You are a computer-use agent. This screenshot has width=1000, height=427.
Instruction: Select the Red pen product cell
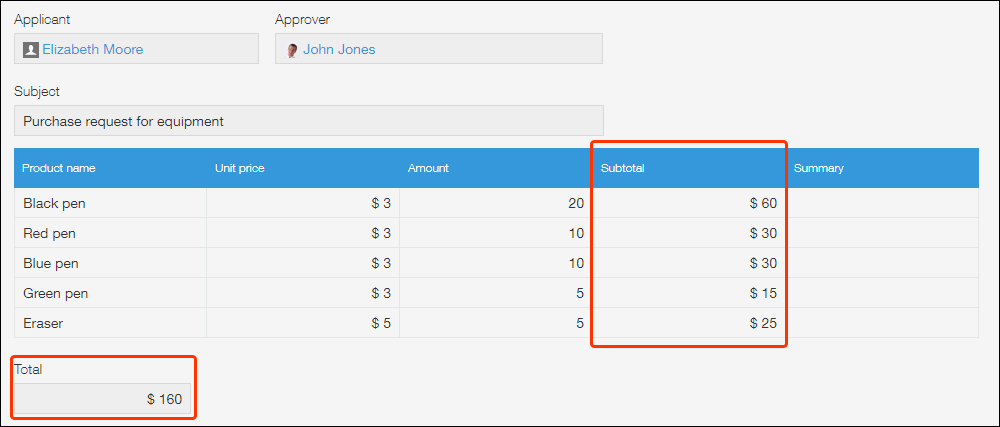[x=110, y=233]
